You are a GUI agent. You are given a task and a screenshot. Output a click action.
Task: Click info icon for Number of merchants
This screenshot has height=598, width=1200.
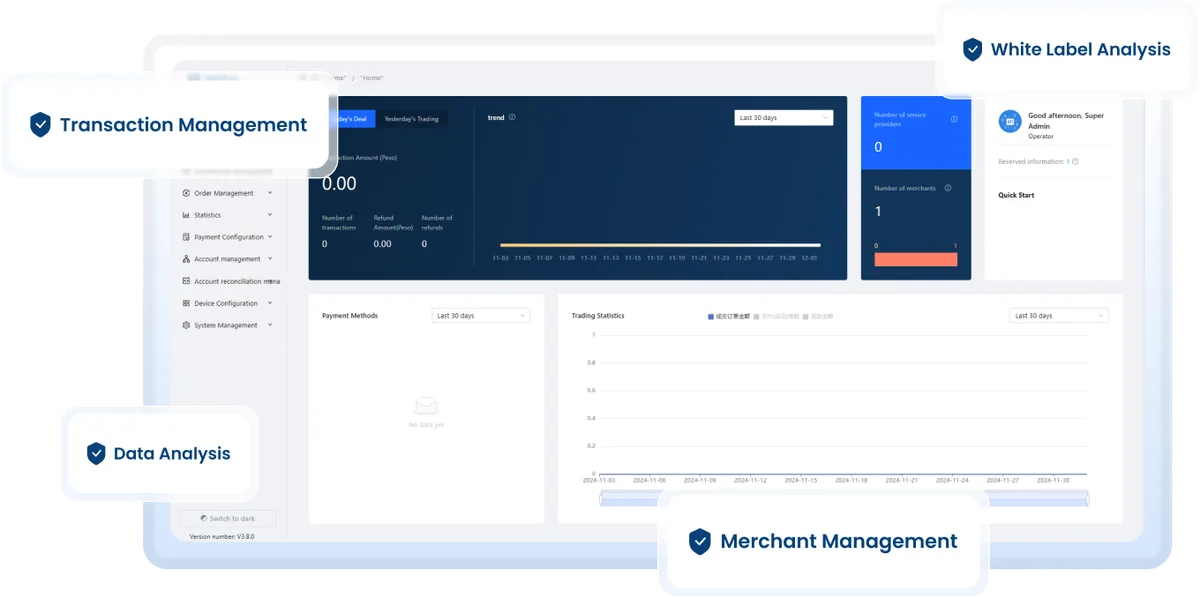(x=948, y=188)
